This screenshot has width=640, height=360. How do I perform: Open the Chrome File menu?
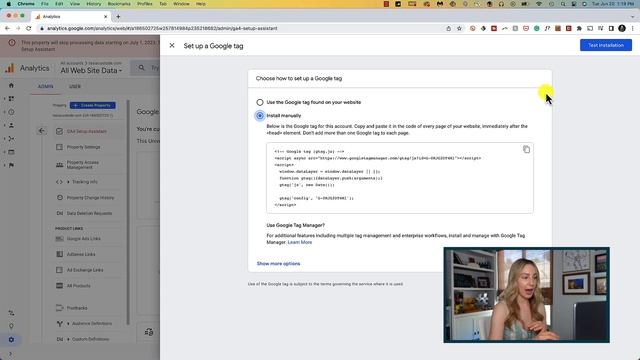(45, 4)
